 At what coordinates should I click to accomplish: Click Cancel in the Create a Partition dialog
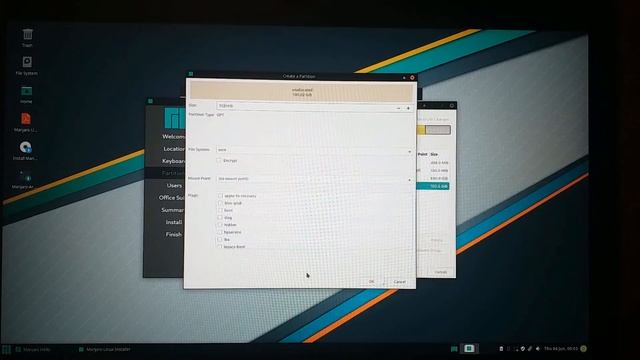click(400, 282)
